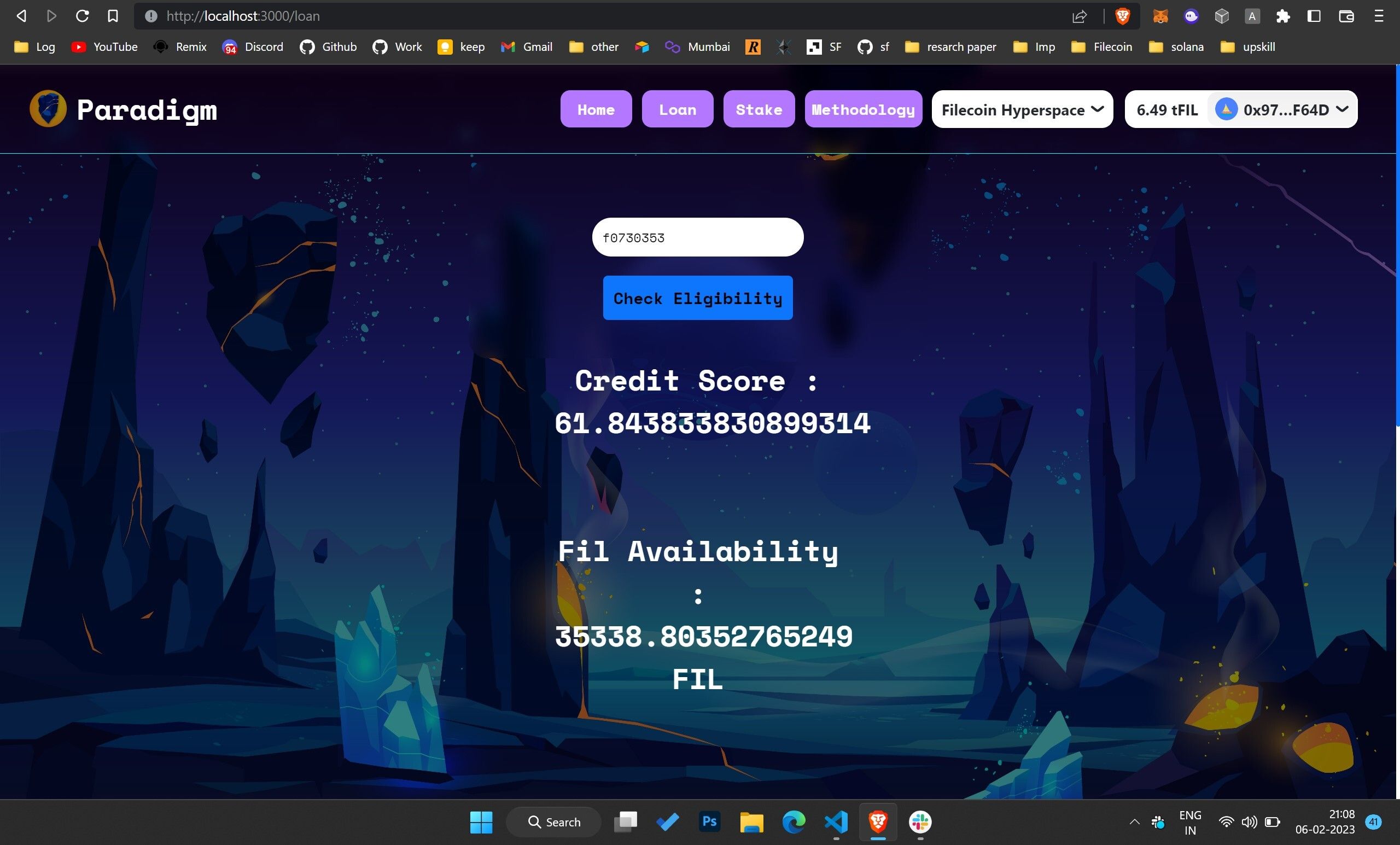Click the Photoshop icon in taskbar

(x=708, y=822)
